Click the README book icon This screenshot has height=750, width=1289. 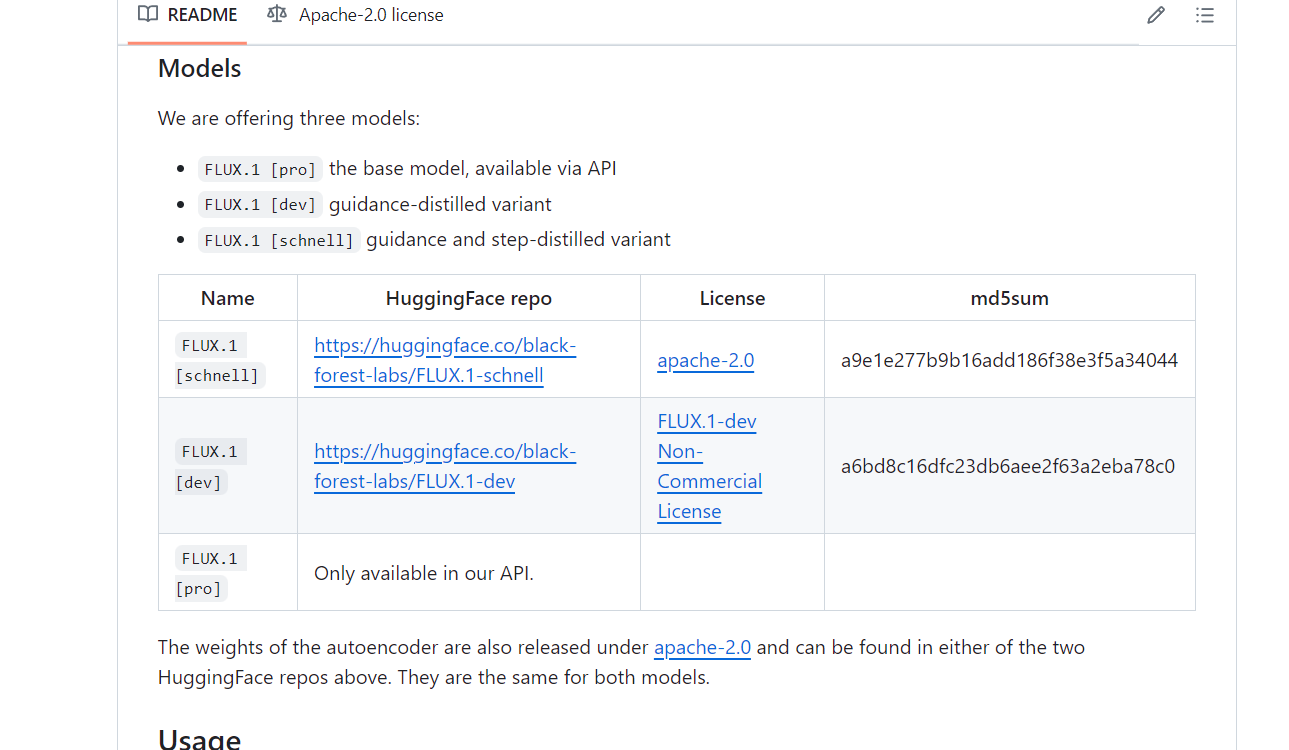148,14
